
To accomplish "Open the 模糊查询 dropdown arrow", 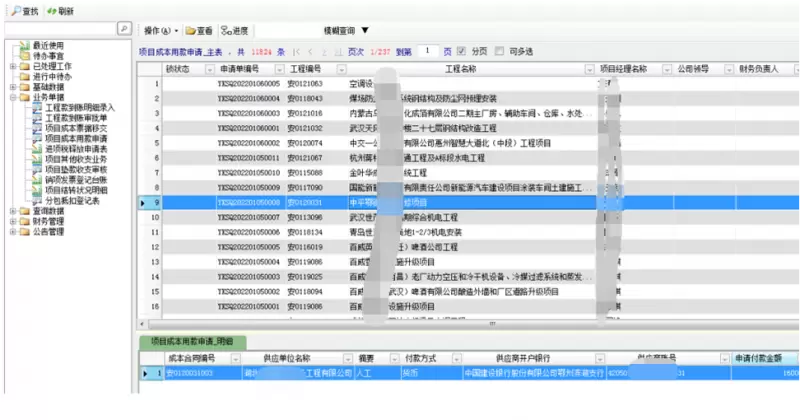I will (364, 30).
